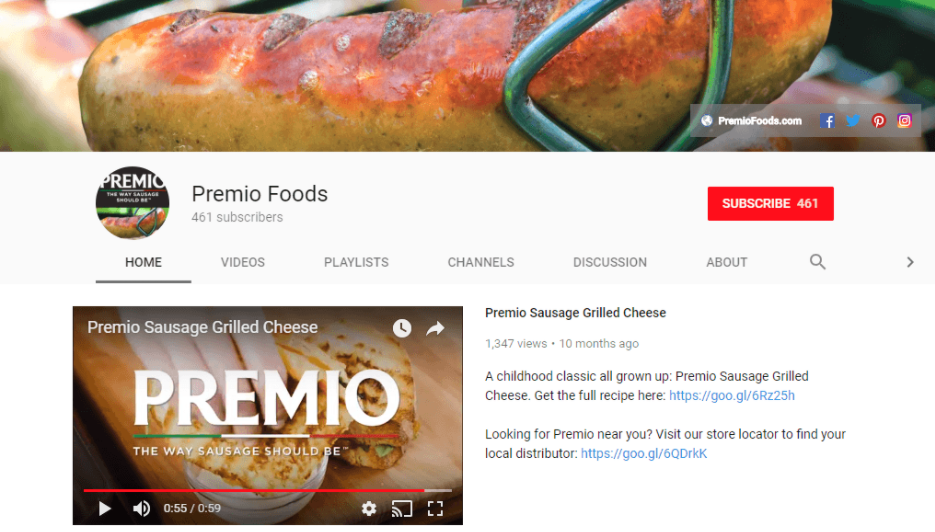Image resolution: width=935 pixels, height=532 pixels.
Task: Open the goo.gl/6QDrkK store locator link
Action: tap(644, 453)
